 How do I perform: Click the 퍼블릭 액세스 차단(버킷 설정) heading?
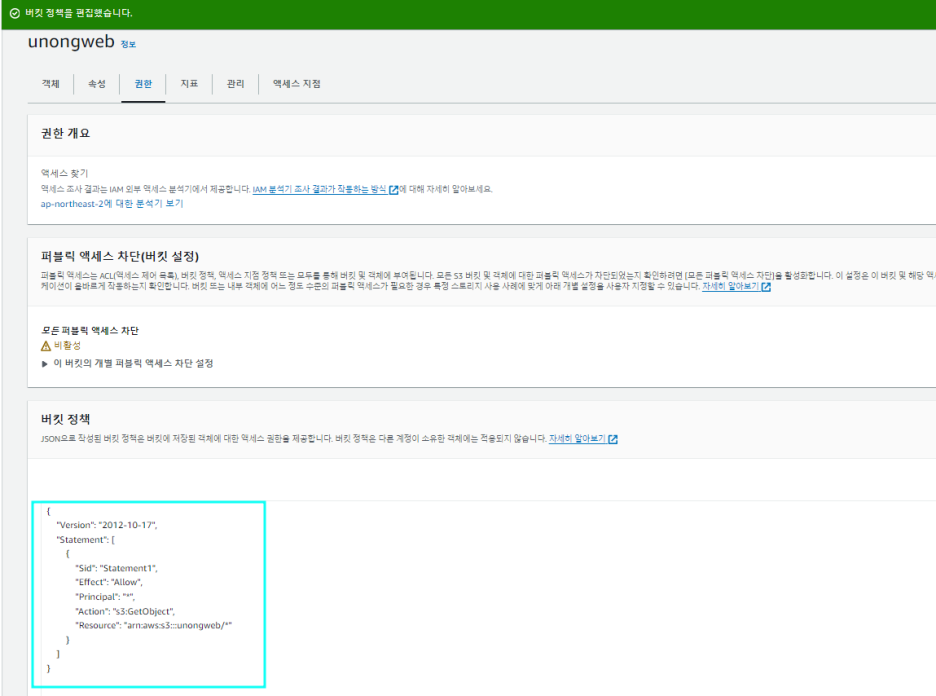(x=119, y=257)
